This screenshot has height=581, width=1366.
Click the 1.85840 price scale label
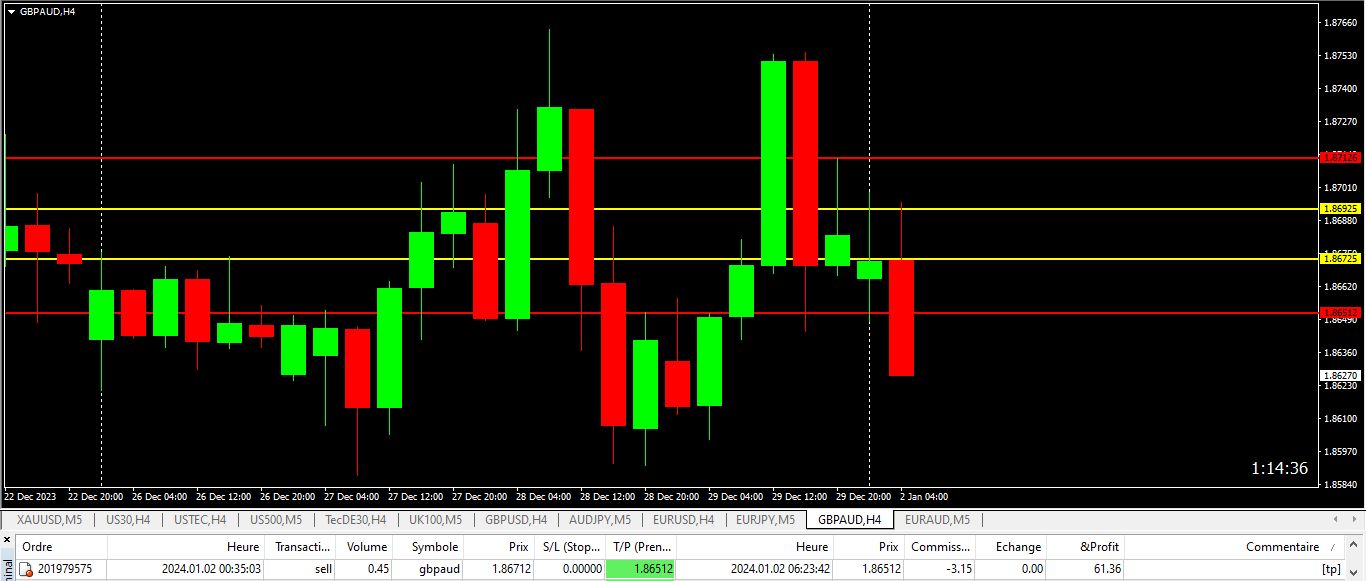click(1340, 485)
